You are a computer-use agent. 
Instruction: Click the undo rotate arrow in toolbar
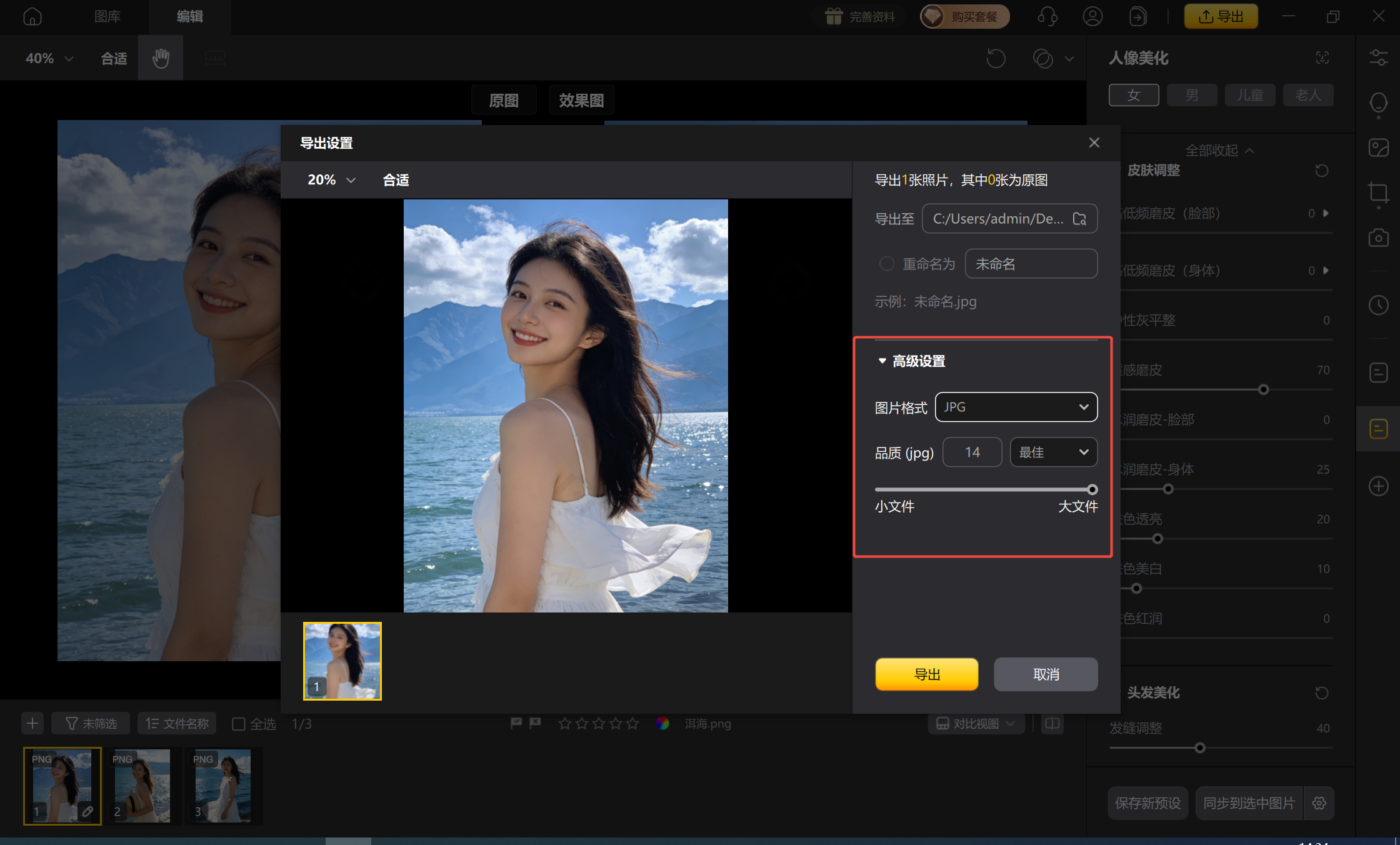[x=996, y=58]
